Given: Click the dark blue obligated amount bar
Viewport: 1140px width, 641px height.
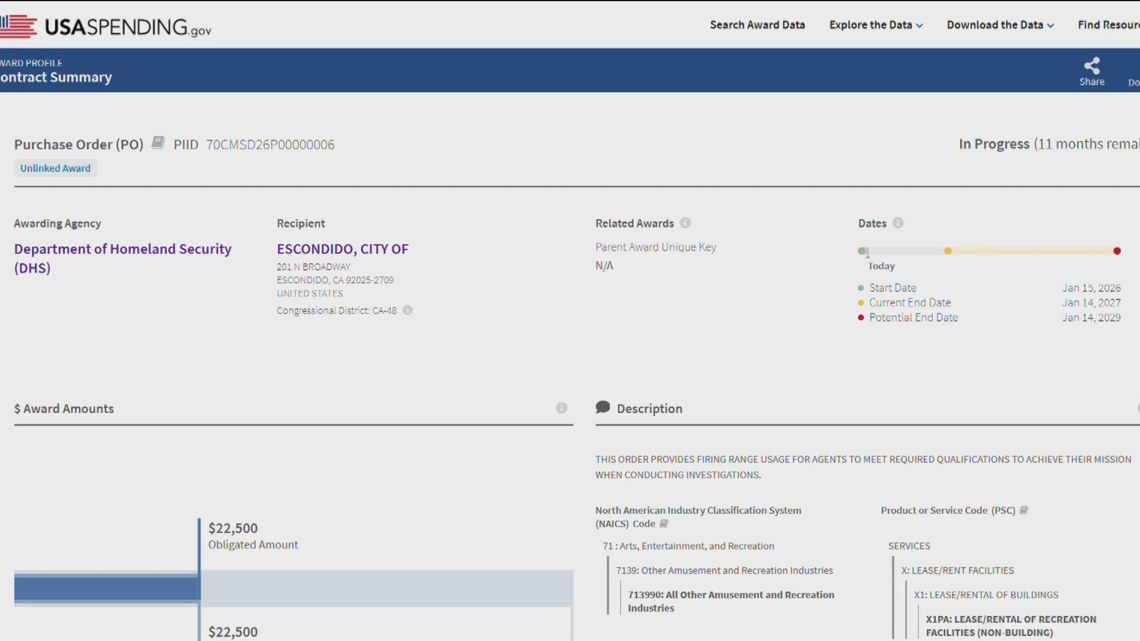Looking at the screenshot, I should tap(107, 589).
